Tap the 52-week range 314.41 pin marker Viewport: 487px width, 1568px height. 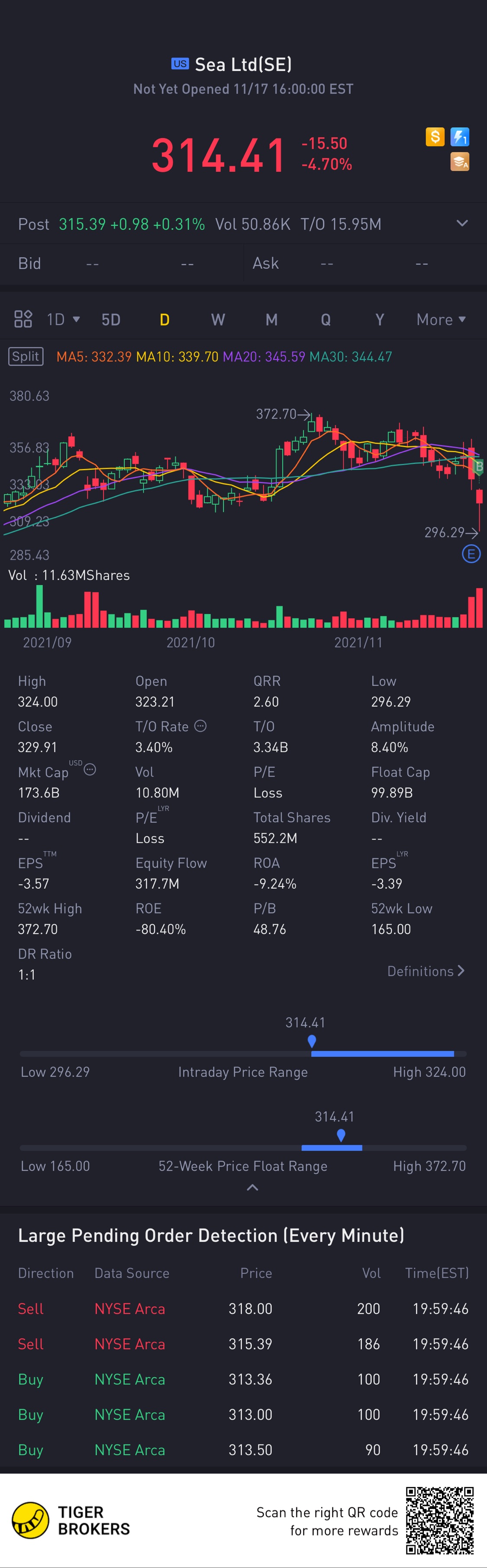click(341, 1135)
